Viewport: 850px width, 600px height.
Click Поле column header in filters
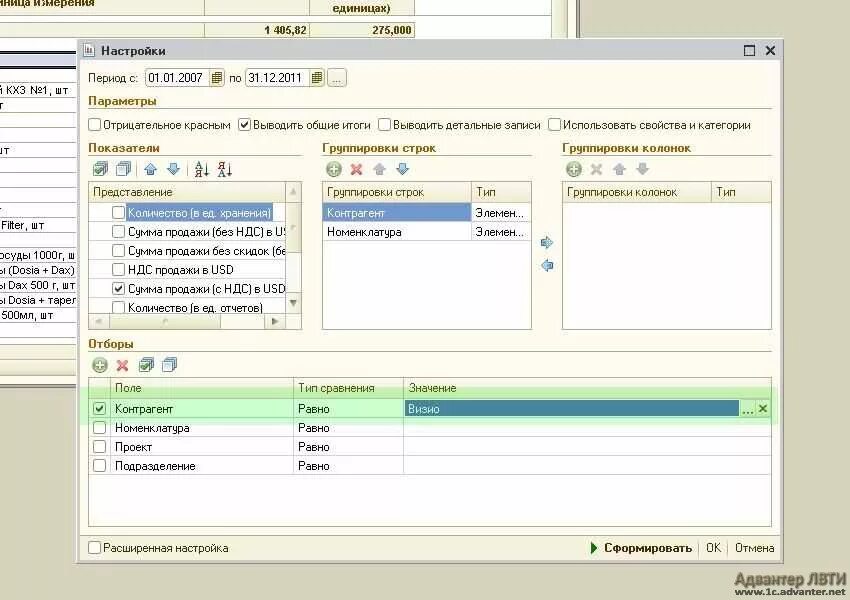[202, 388]
